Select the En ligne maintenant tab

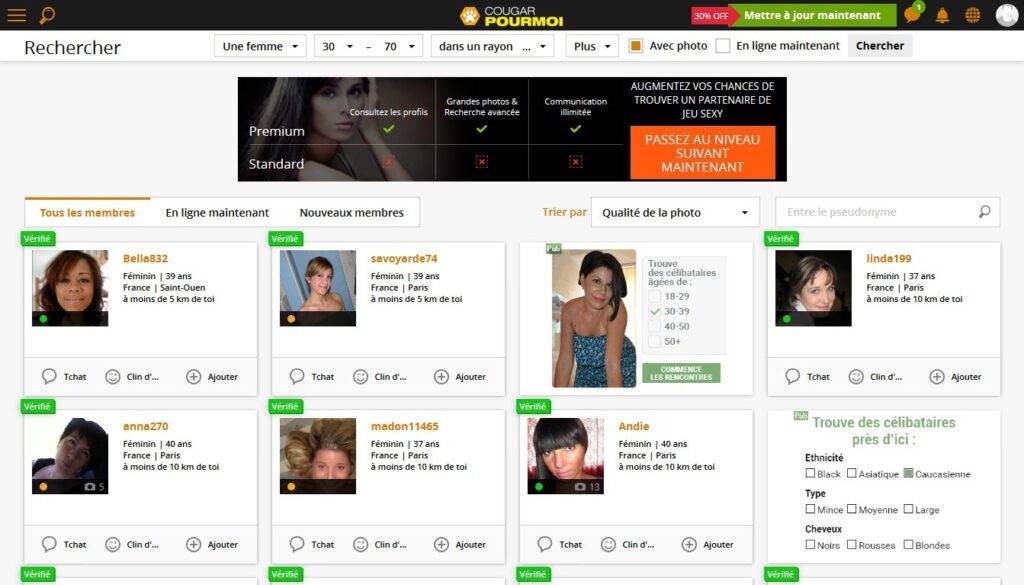pos(217,212)
